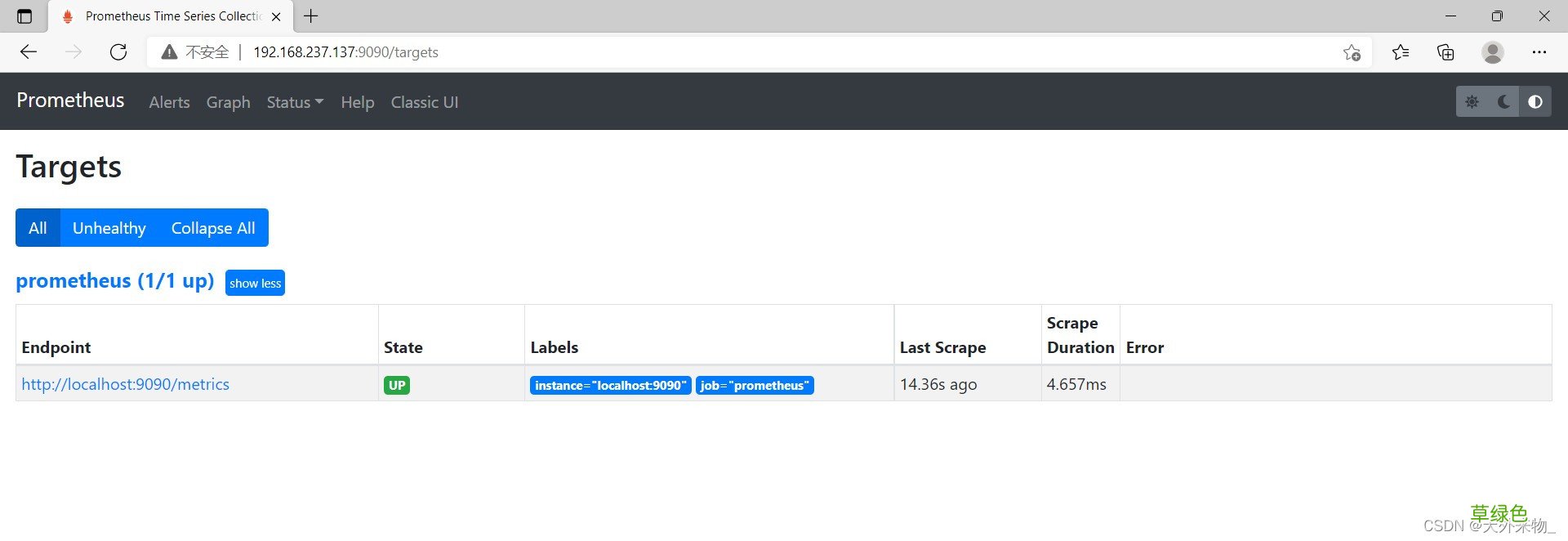The height and width of the screenshot is (541, 1568).
Task: Filter to Unhealthy targets
Action: 109,228
